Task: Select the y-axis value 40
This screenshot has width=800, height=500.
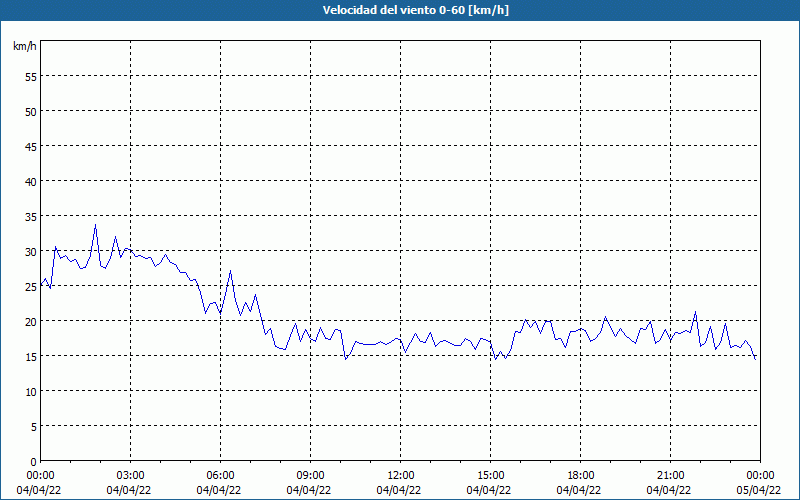Action: coord(31,182)
